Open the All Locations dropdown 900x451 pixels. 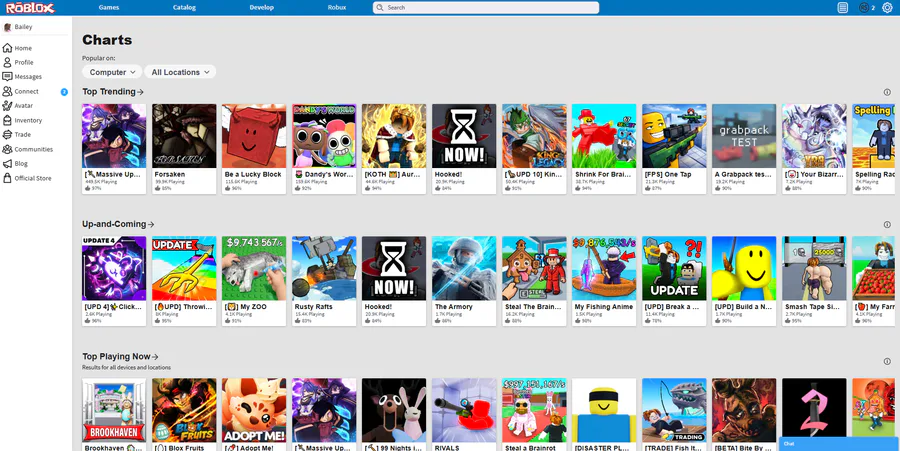(x=180, y=72)
